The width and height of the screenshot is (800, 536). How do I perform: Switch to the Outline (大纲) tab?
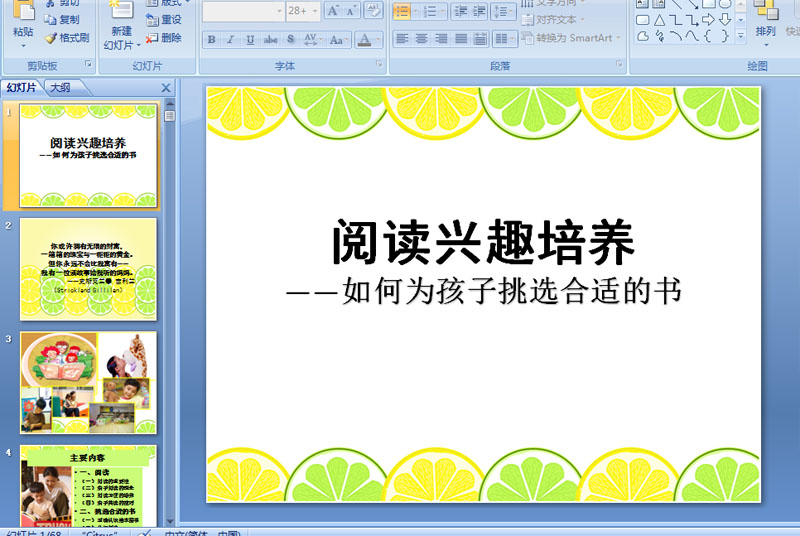60,88
